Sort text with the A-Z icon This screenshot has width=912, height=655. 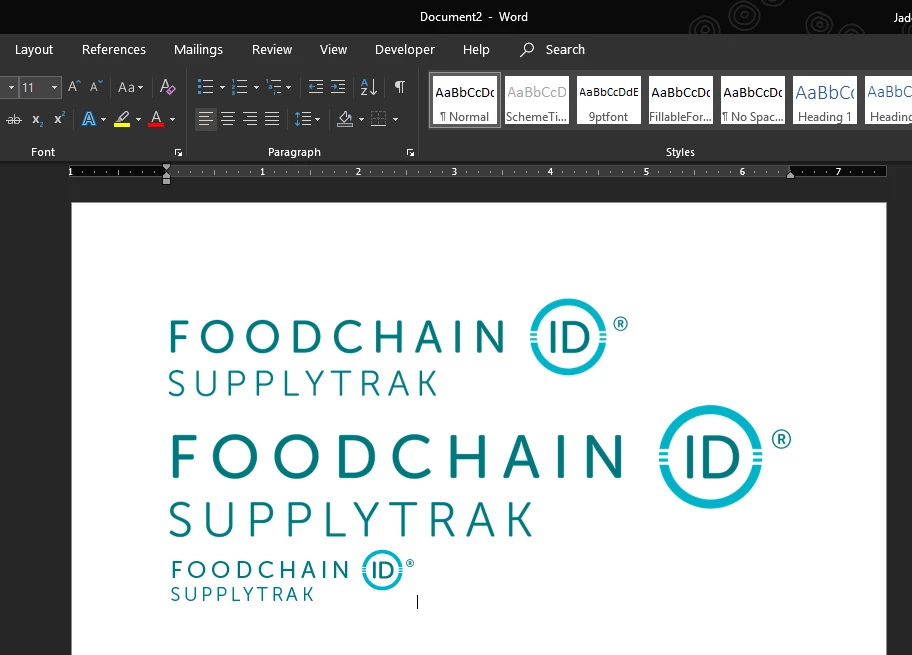coord(369,87)
